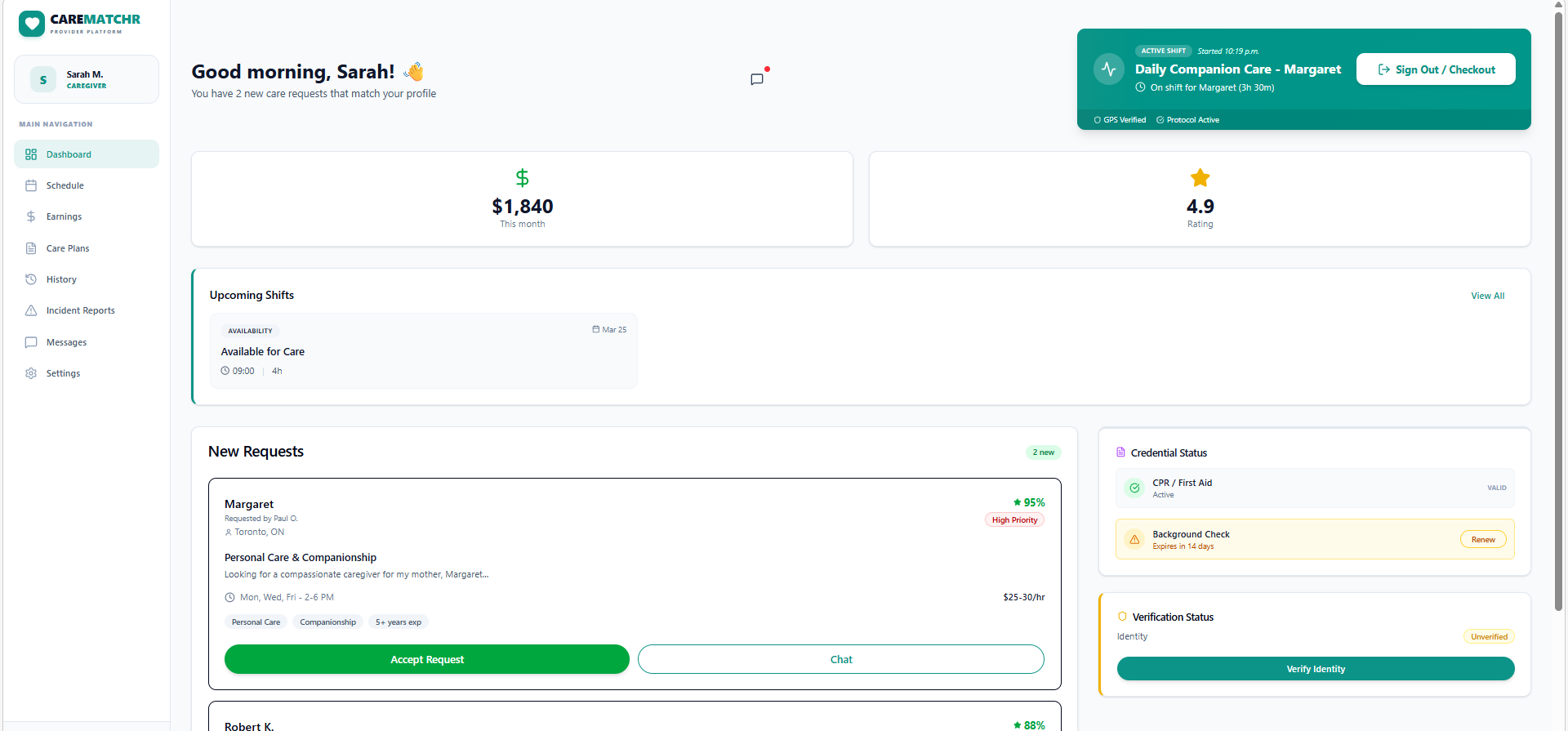Image resolution: width=1568 pixels, height=731 pixels.
Task: Click the ACTIVE SHIFT badge
Action: (x=1163, y=51)
